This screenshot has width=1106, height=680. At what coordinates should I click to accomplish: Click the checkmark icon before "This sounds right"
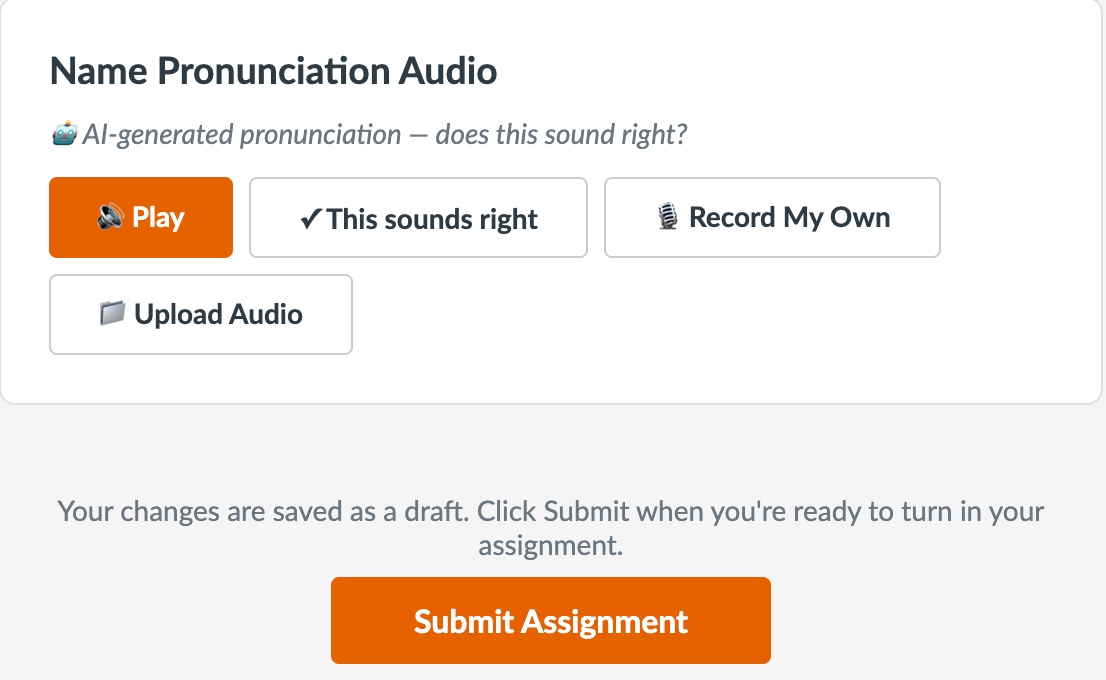[x=310, y=219]
